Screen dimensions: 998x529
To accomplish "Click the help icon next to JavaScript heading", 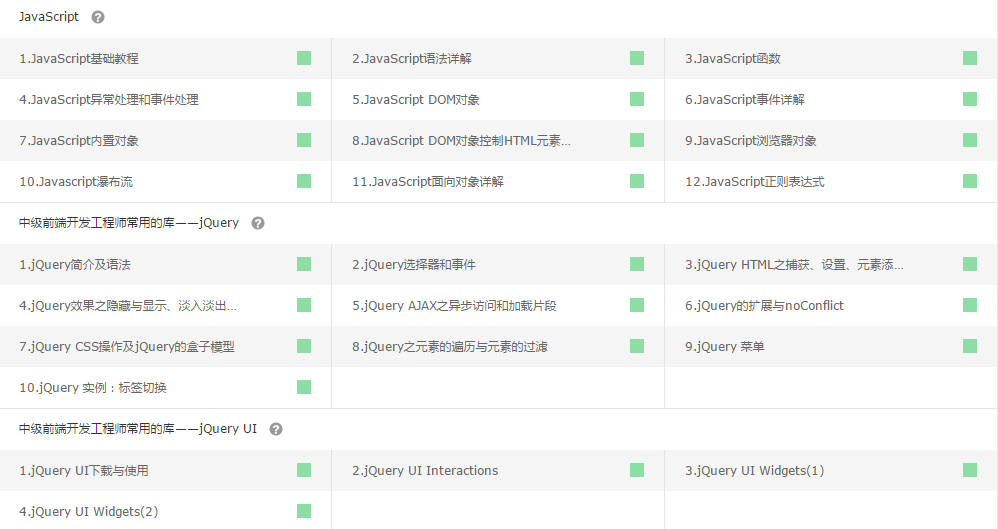I will (x=98, y=17).
